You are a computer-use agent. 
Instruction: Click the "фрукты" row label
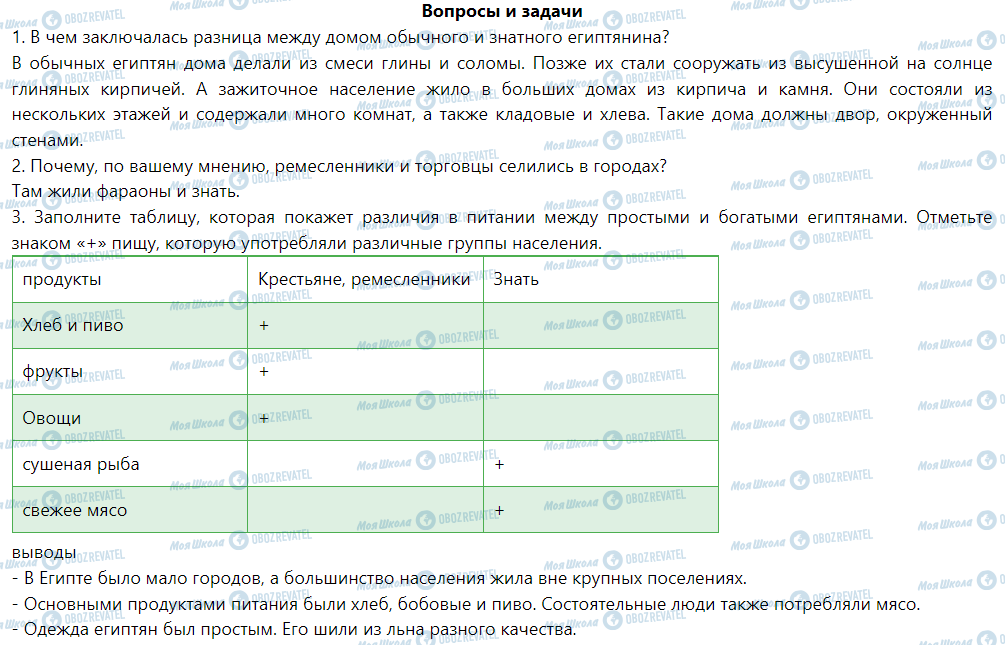pos(52,372)
